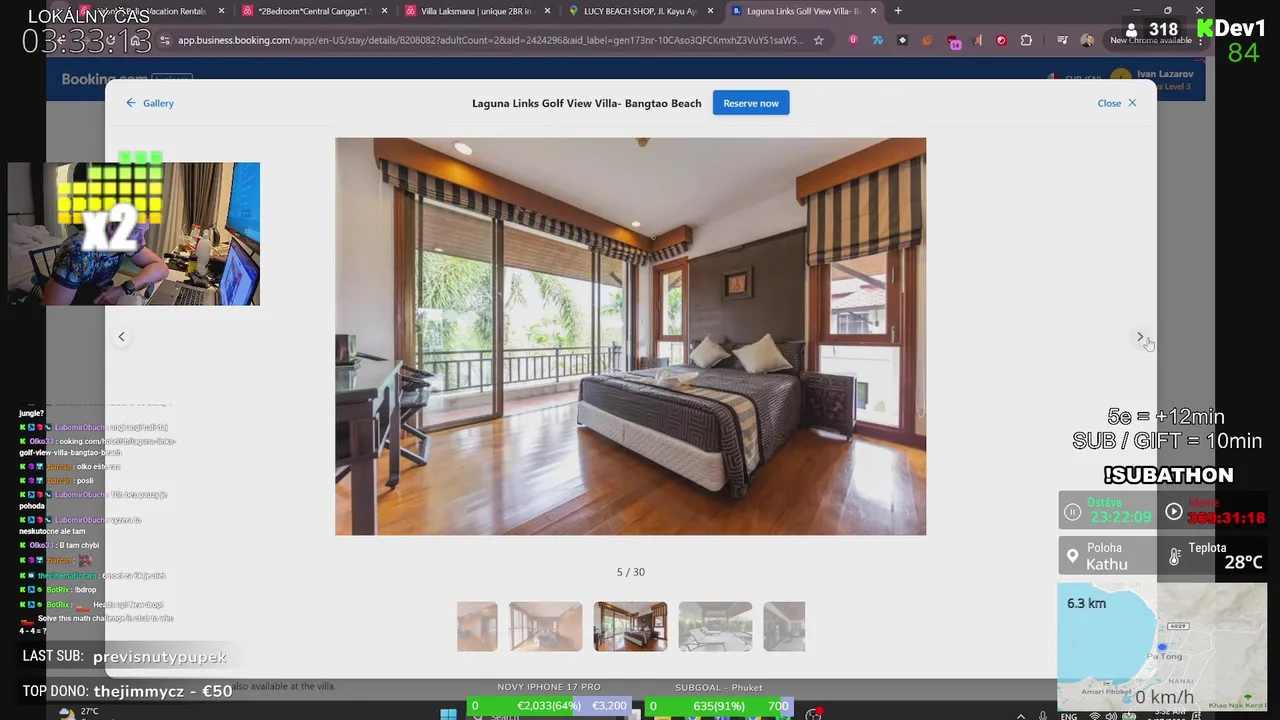The image size is (1280, 720).
Task: Open the Chrome profile avatar
Action: tap(1087, 40)
